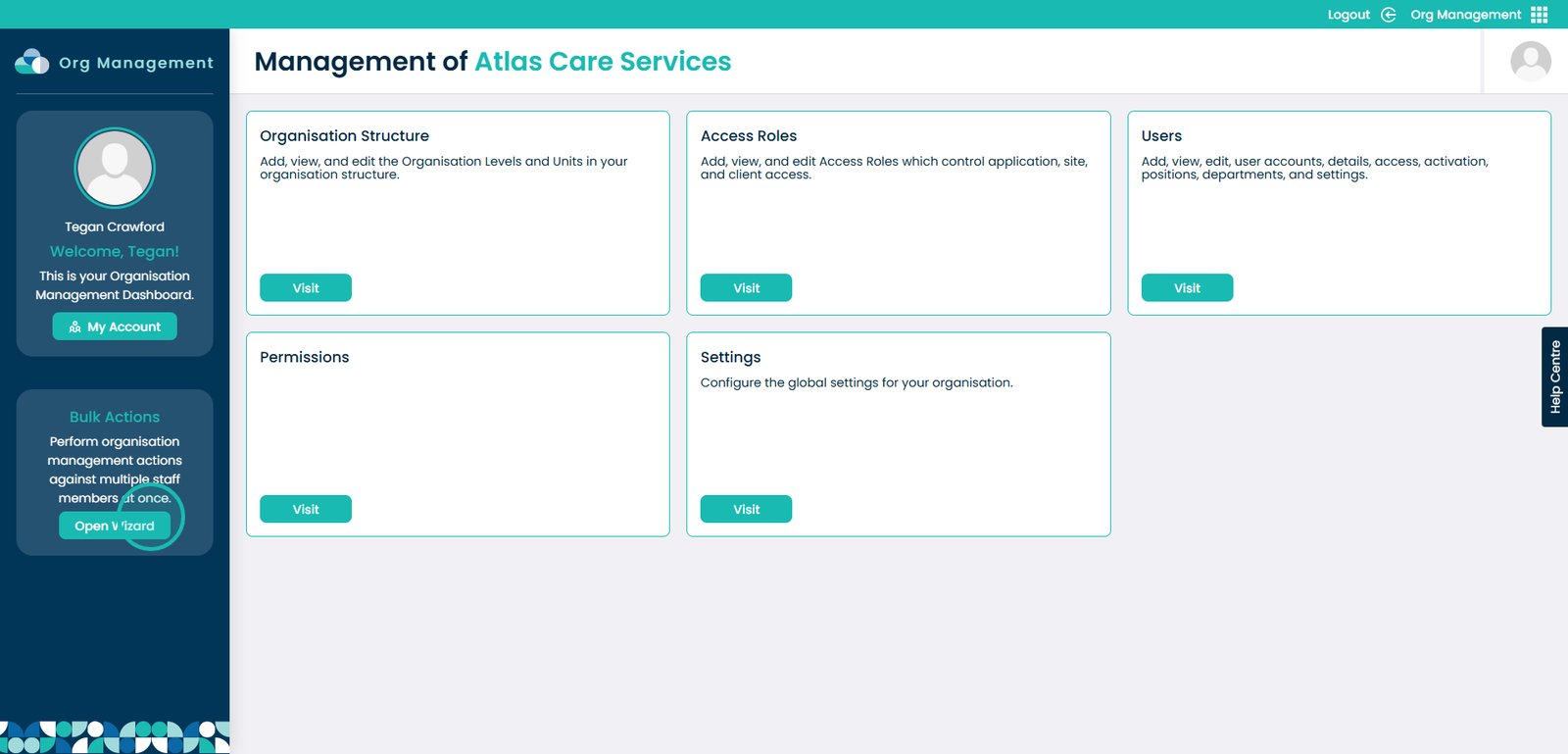Launch the Bulk Actions Open Wizard button
Viewport: 1568px width, 754px height.
(x=115, y=526)
